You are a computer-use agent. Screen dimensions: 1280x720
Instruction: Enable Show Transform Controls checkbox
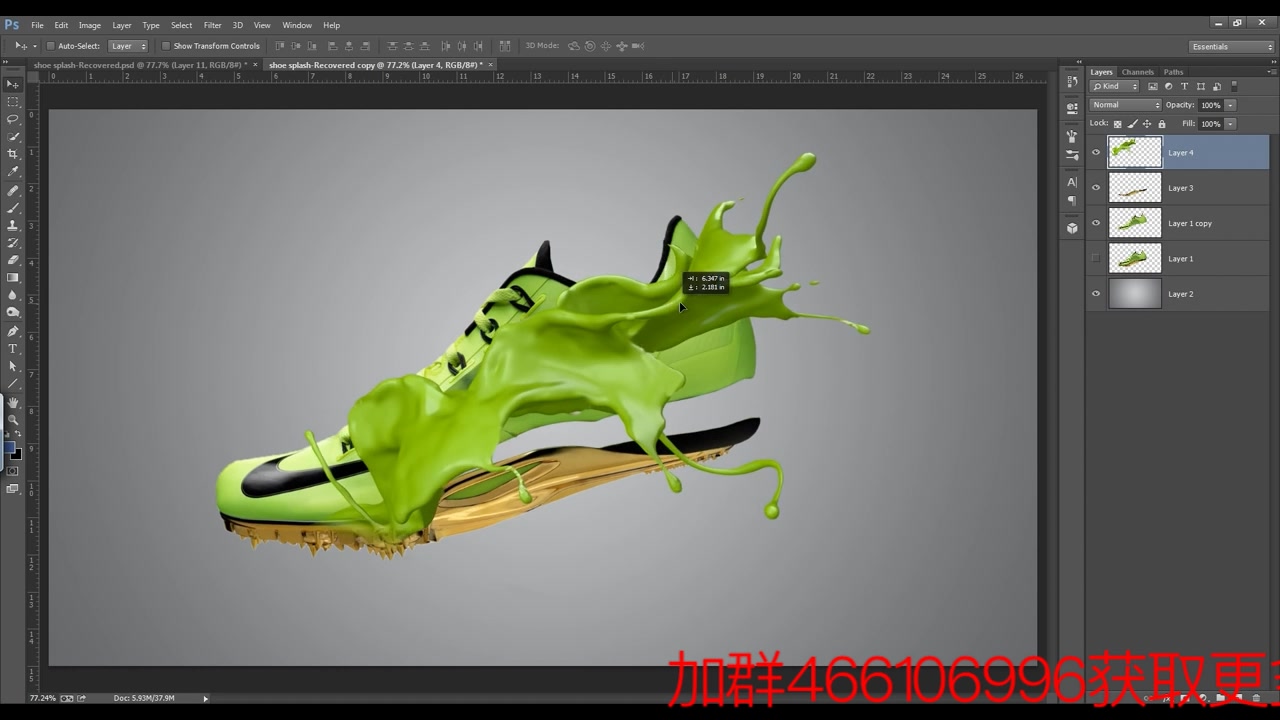pyautogui.click(x=165, y=46)
